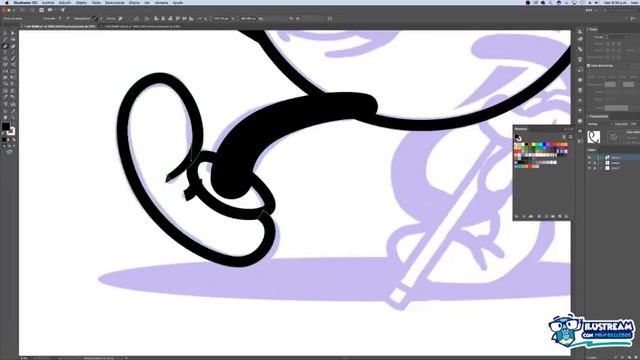Viewport: 640px width, 360px height.
Task: Click the light bulb icon in the panel dock
Action: point(580,60)
